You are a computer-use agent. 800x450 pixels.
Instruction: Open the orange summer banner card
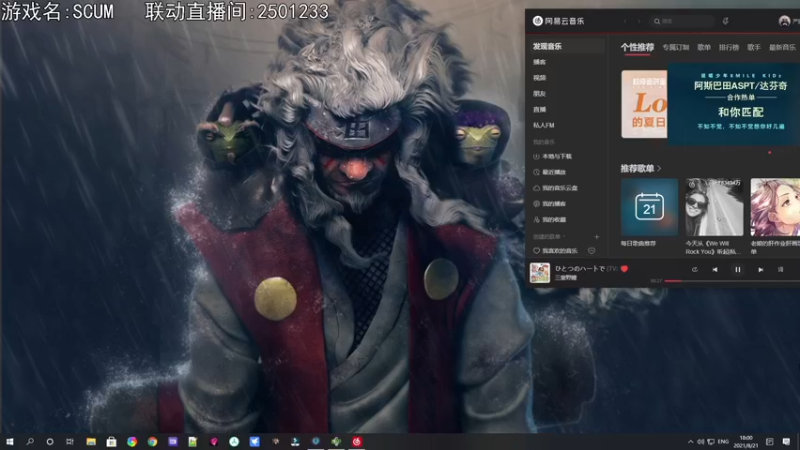pyautogui.click(x=644, y=104)
